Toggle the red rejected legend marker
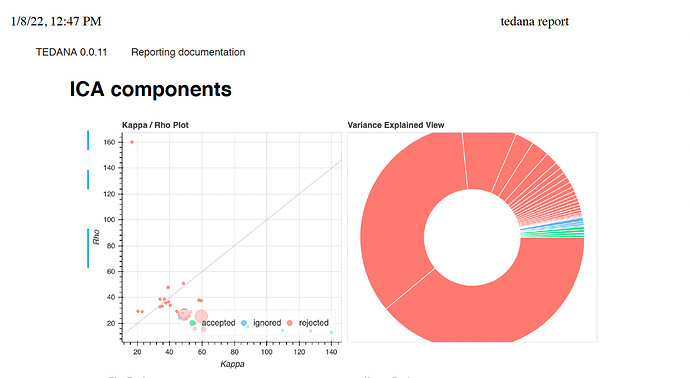The width and height of the screenshot is (690, 378). coord(290,323)
